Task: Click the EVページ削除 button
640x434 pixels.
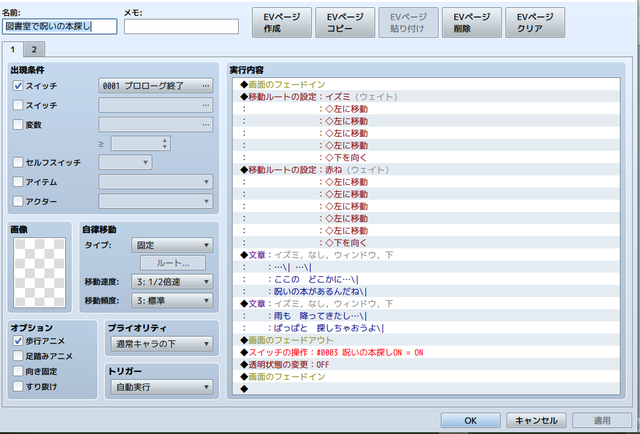Action: [471, 22]
